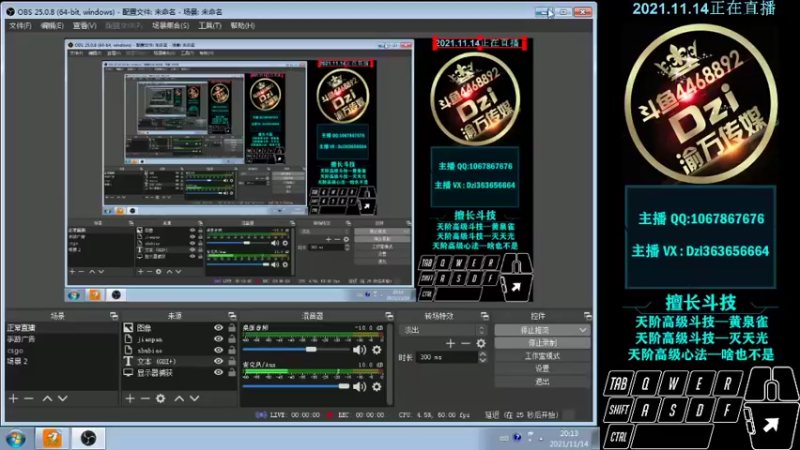The width and height of the screenshot is (800, 450).
Task: Open the 淡出 transition dropdown
Action: point(442,330)
